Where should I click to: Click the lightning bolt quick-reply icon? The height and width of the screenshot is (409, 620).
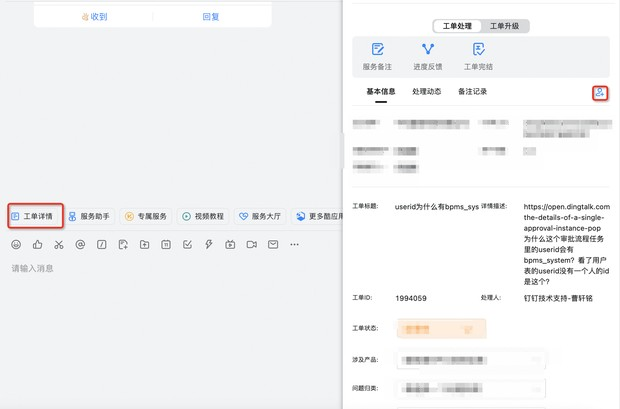(209, 245)
